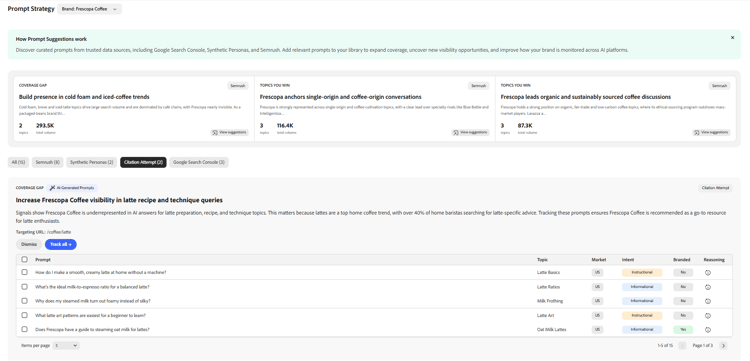The height and width of the screenshot is (361, 750).
Task: Go to previous page of prompts
Action: tap(683, 345)
